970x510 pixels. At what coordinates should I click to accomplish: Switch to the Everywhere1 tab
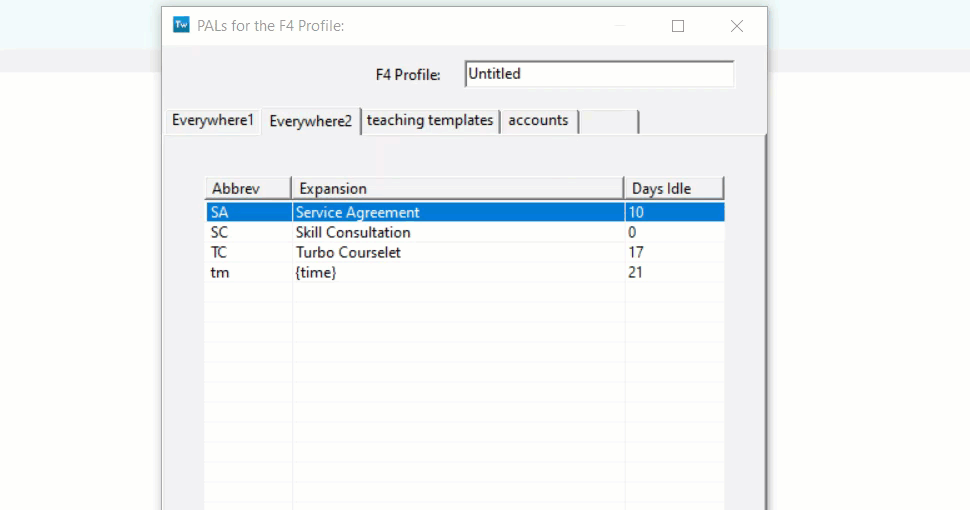click(213, 120)
